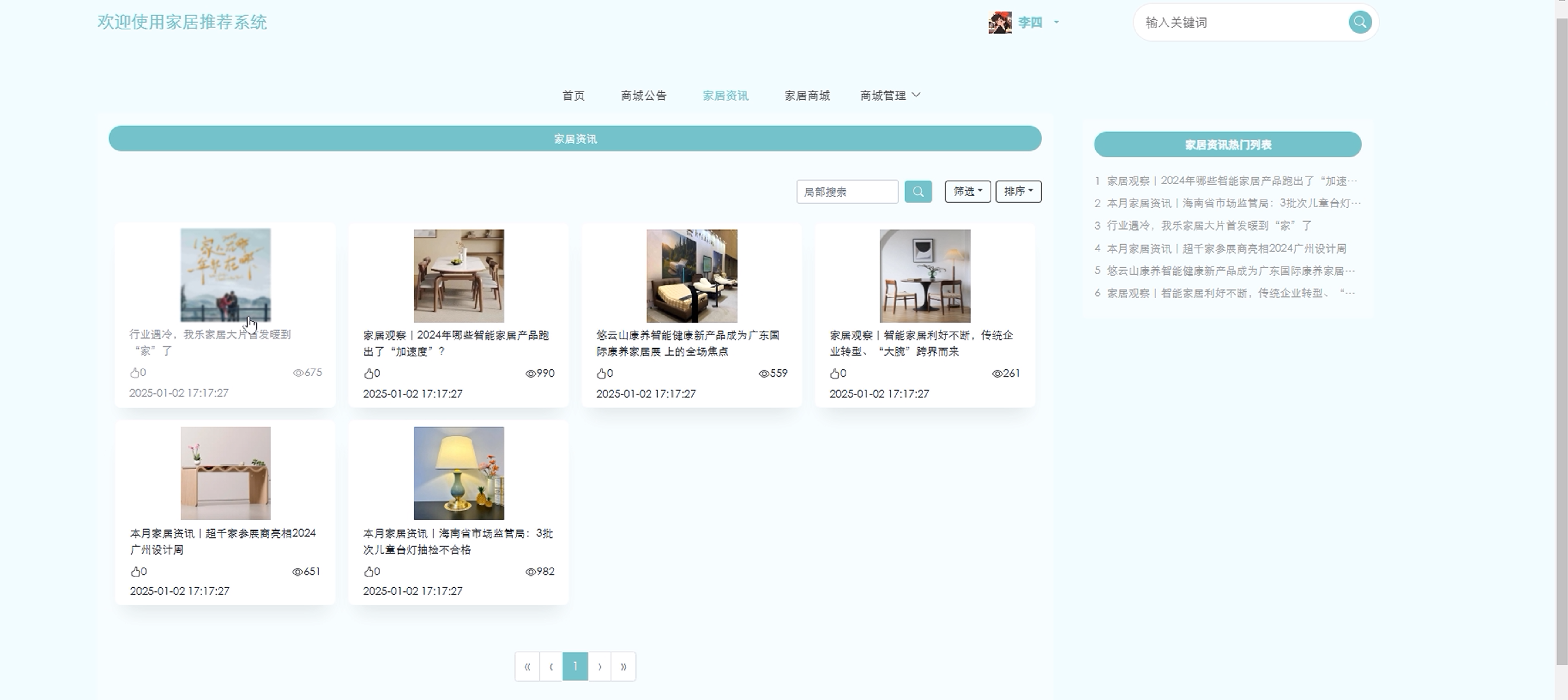Click the local search magnifier button
This screenshot has width=1568, height=700.
point(918,192)
